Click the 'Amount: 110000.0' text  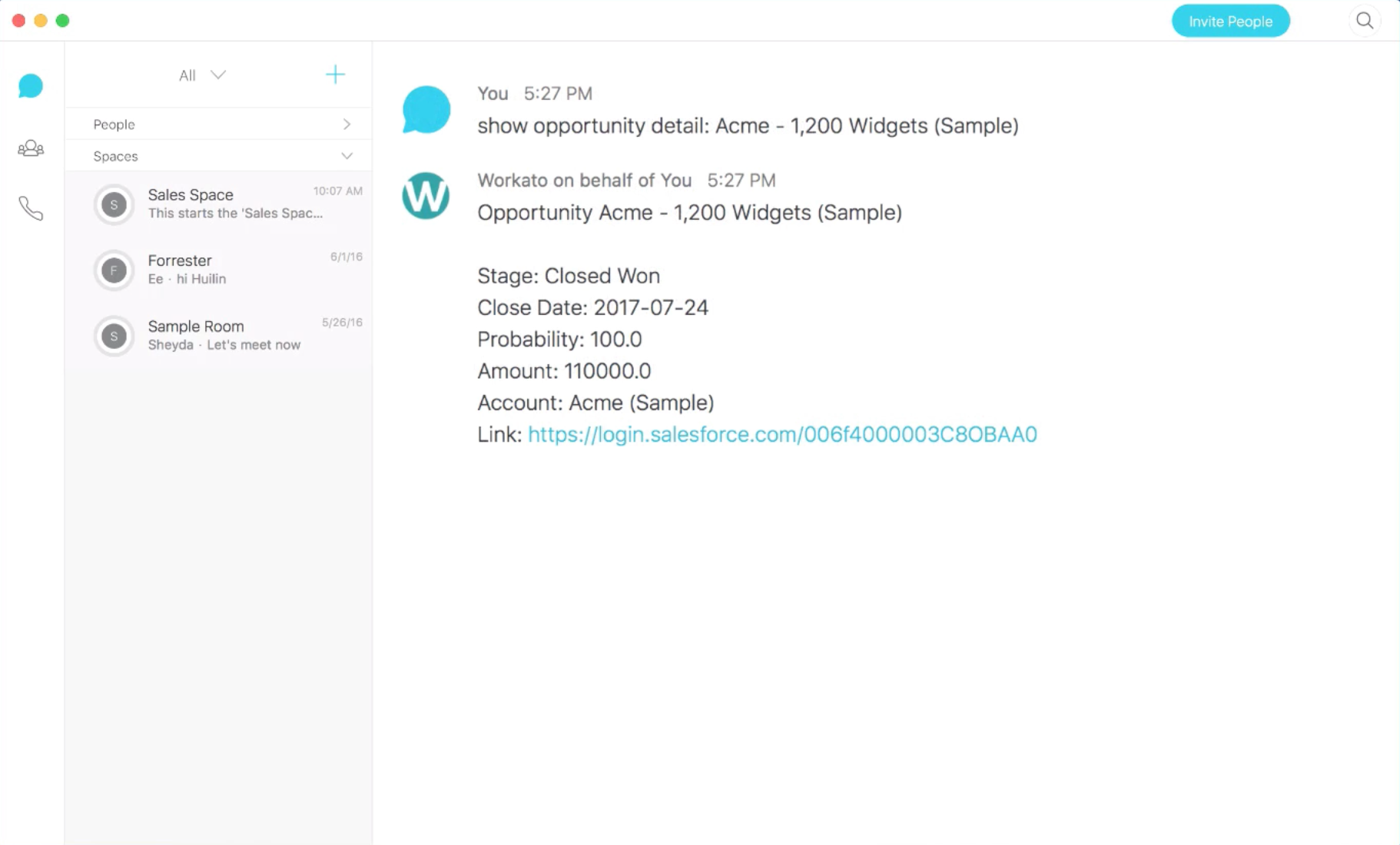pos(564,371)
